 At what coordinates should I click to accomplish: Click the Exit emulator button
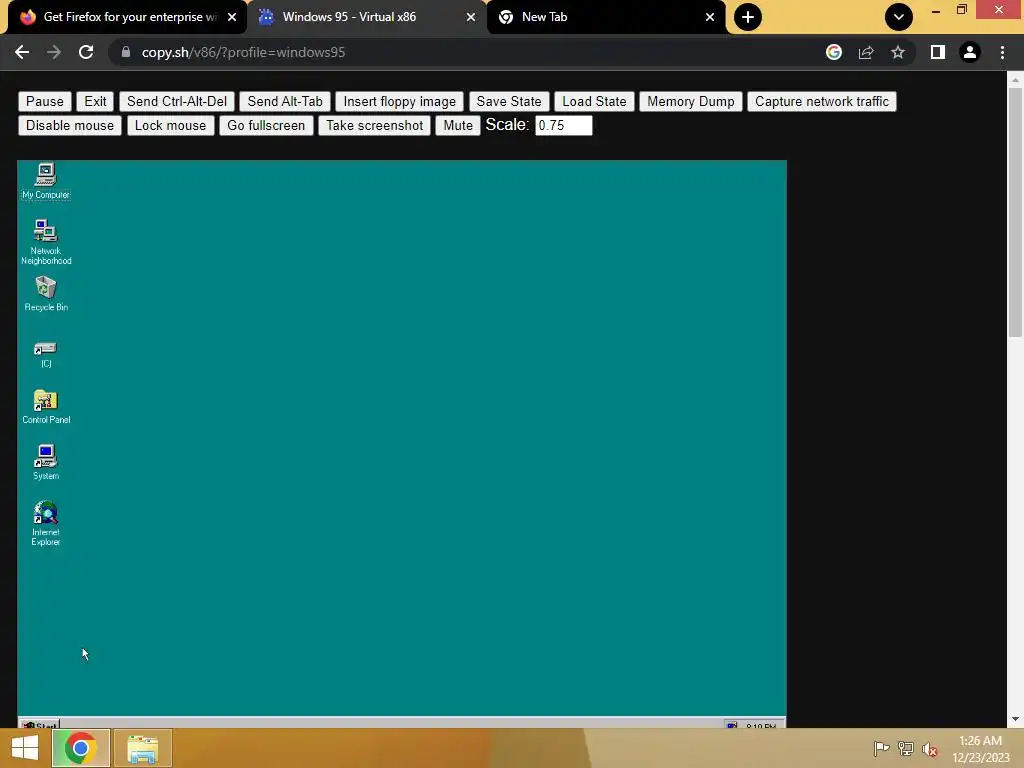tap(95, 101)
